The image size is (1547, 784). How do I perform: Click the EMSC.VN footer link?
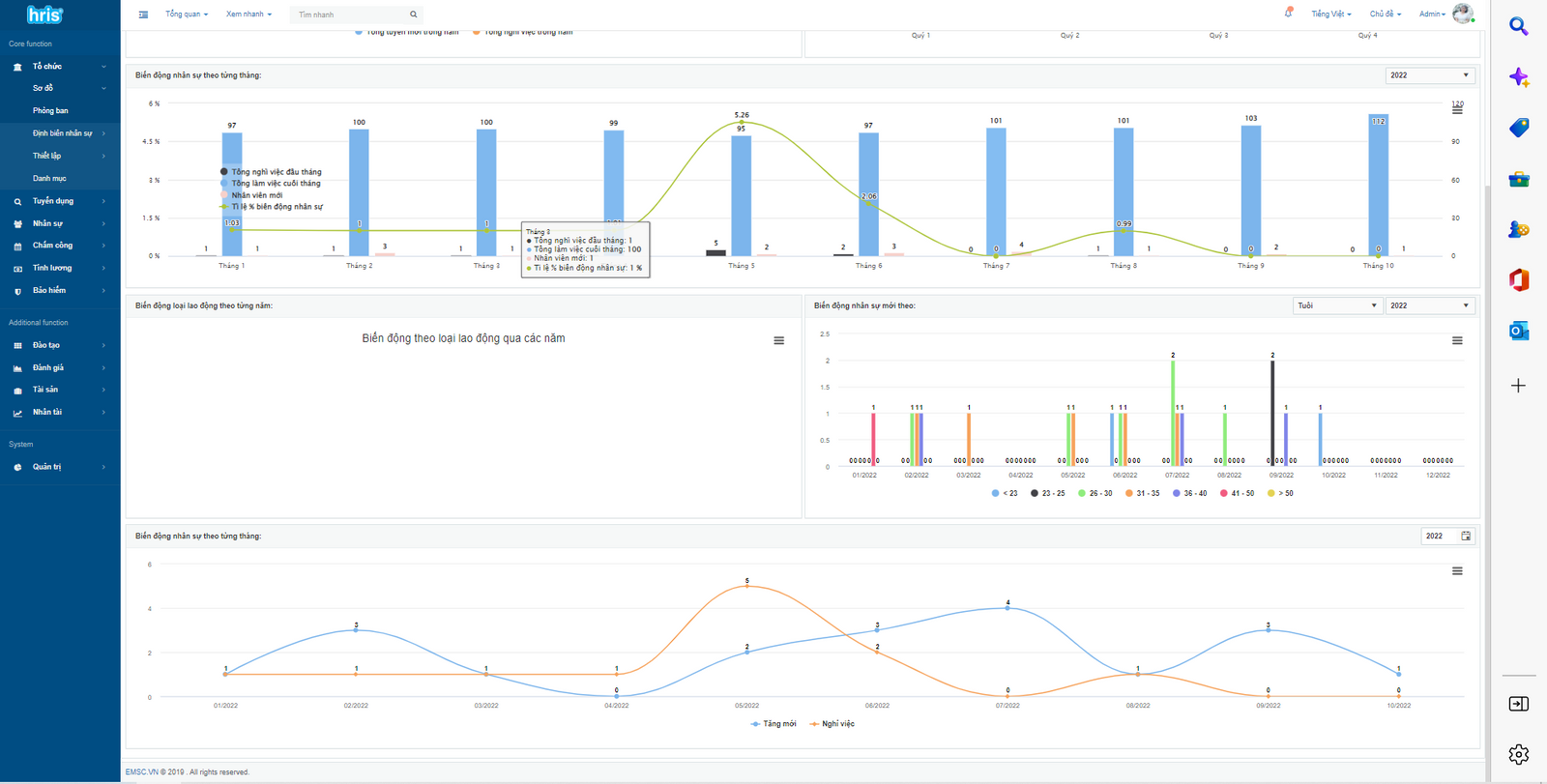point(141,772)
